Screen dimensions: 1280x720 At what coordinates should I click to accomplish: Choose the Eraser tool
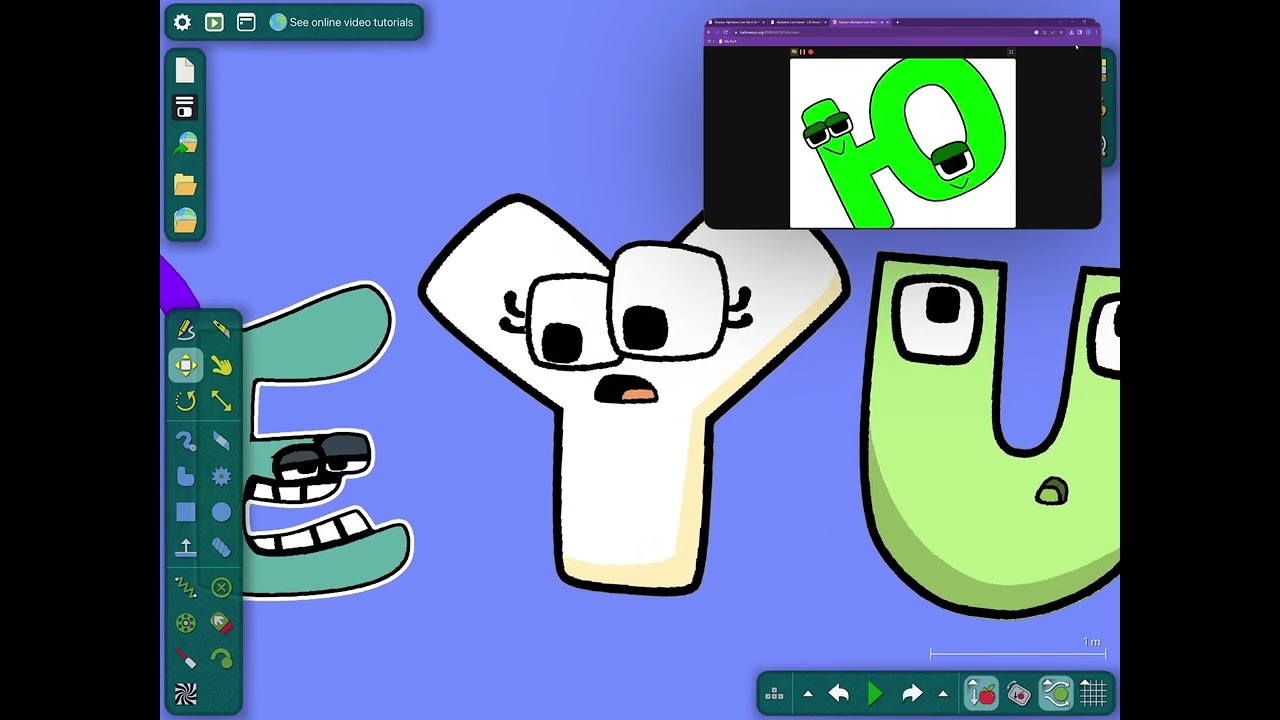click(x=221, y=441)
